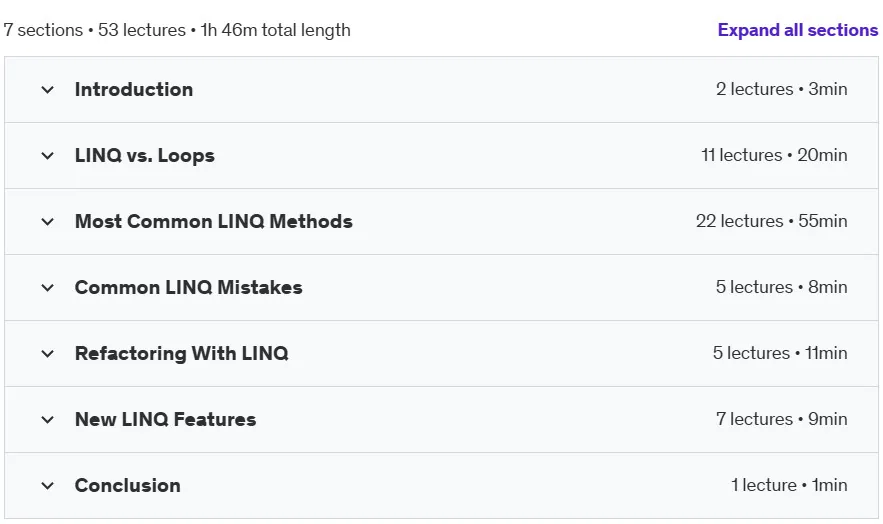Open the New LINQ Features chevron

click(48, 419)
